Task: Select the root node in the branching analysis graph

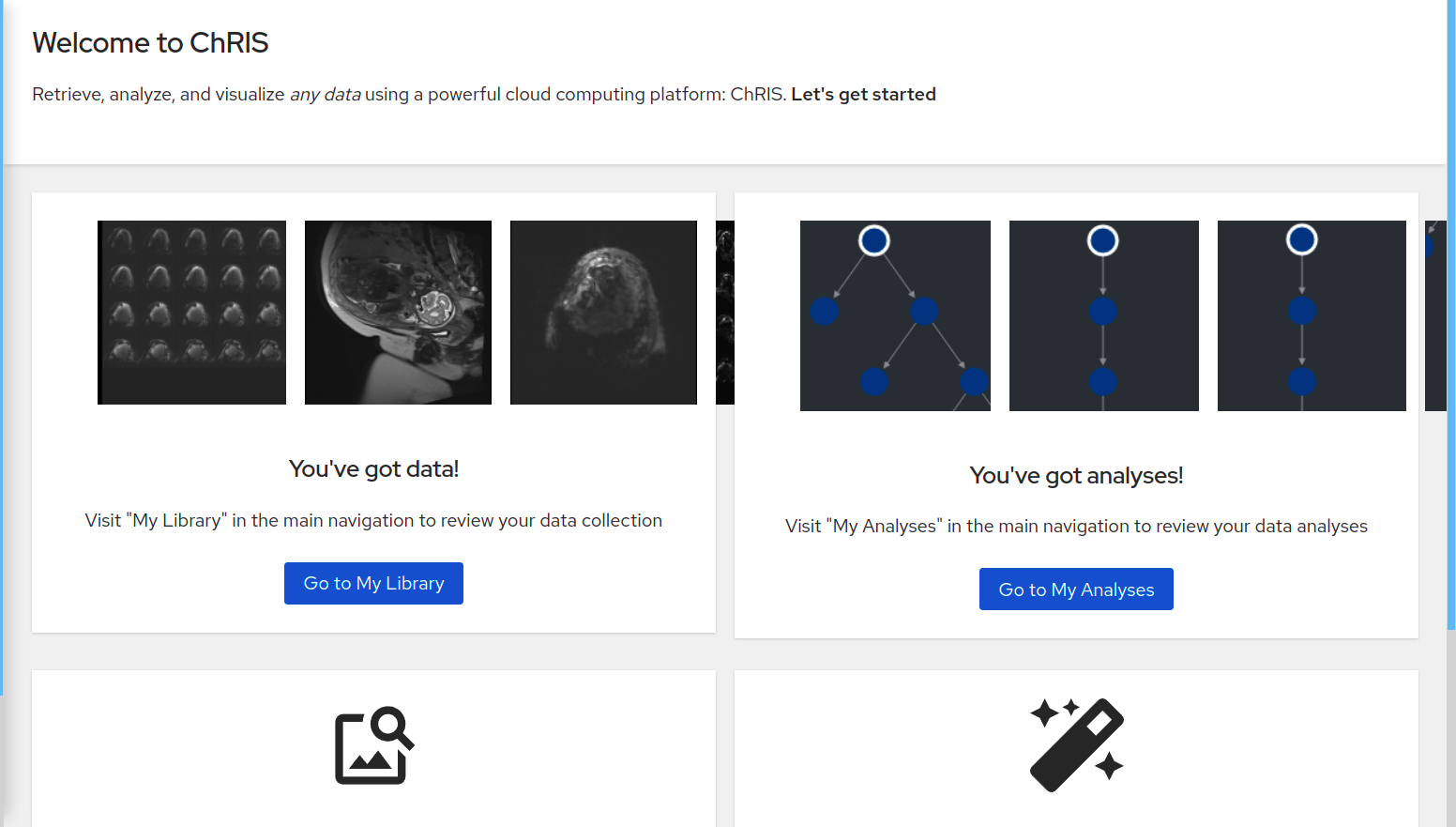Action: 874,240
